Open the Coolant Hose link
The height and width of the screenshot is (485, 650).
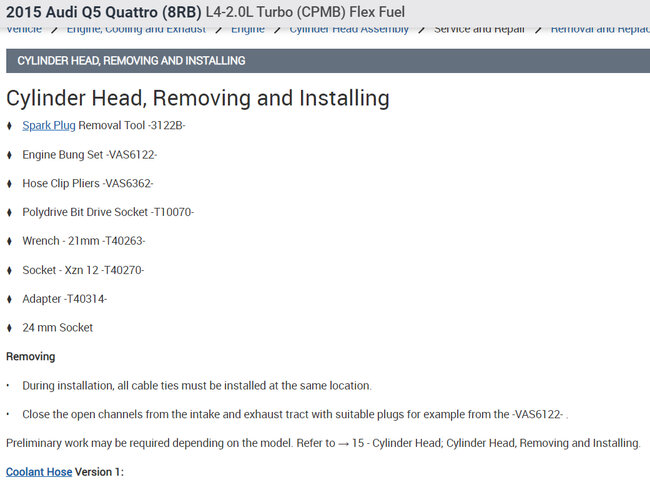(39, 472)
